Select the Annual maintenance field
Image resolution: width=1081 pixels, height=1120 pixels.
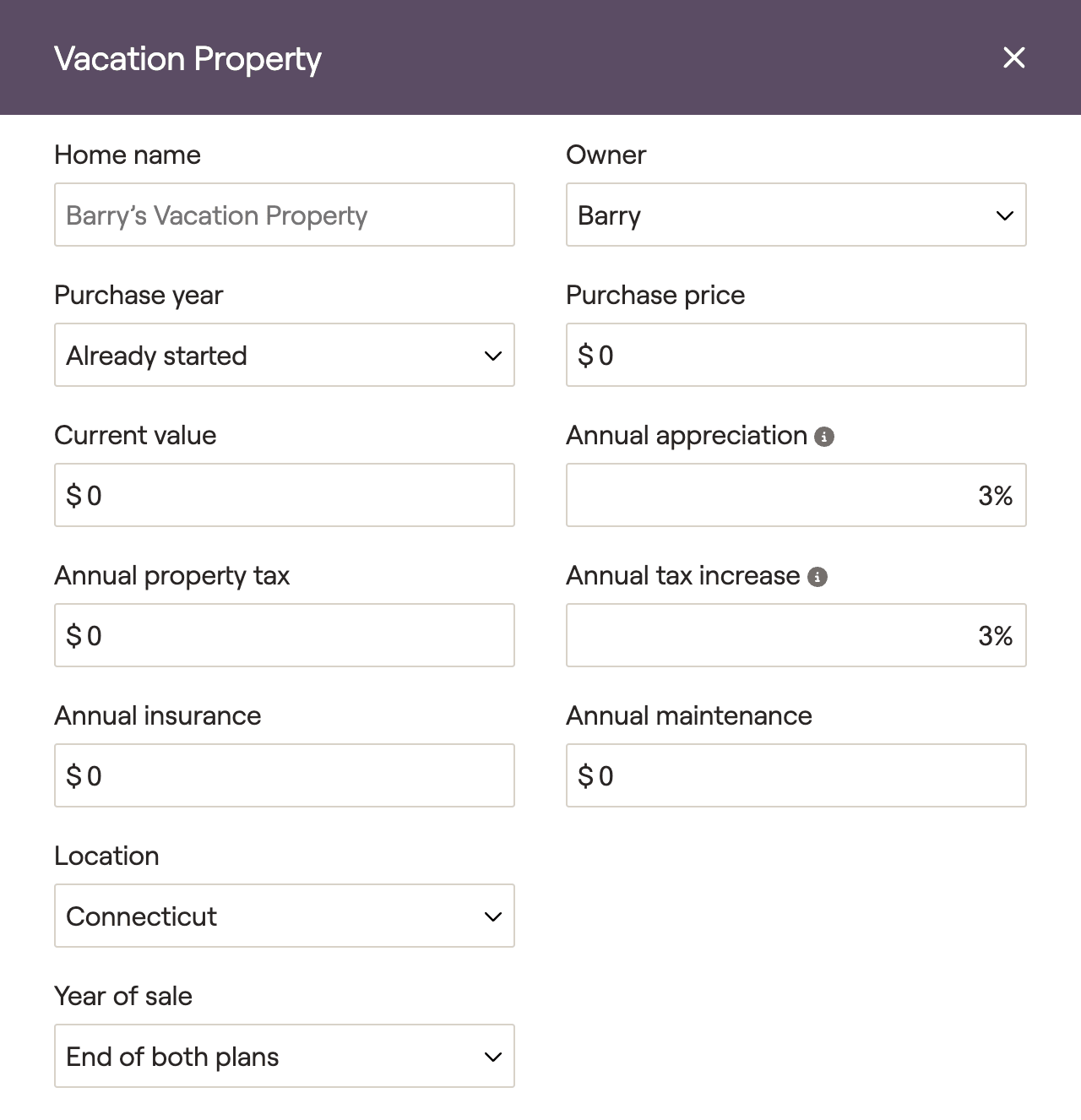796,775
